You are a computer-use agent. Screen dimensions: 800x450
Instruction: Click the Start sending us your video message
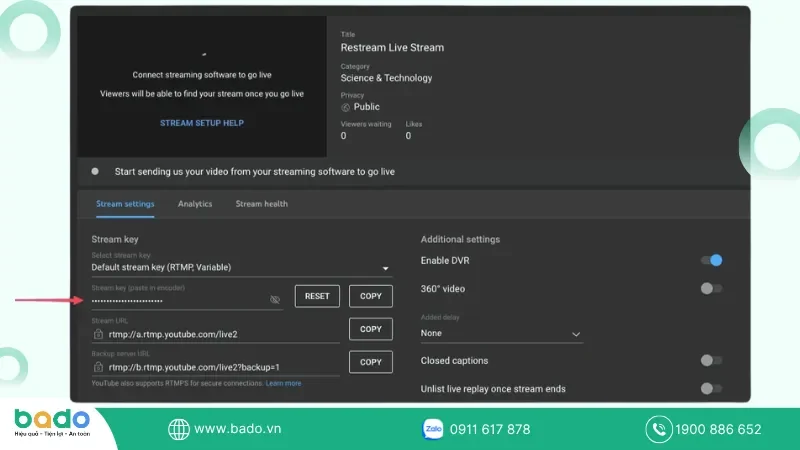pos(255,172)
